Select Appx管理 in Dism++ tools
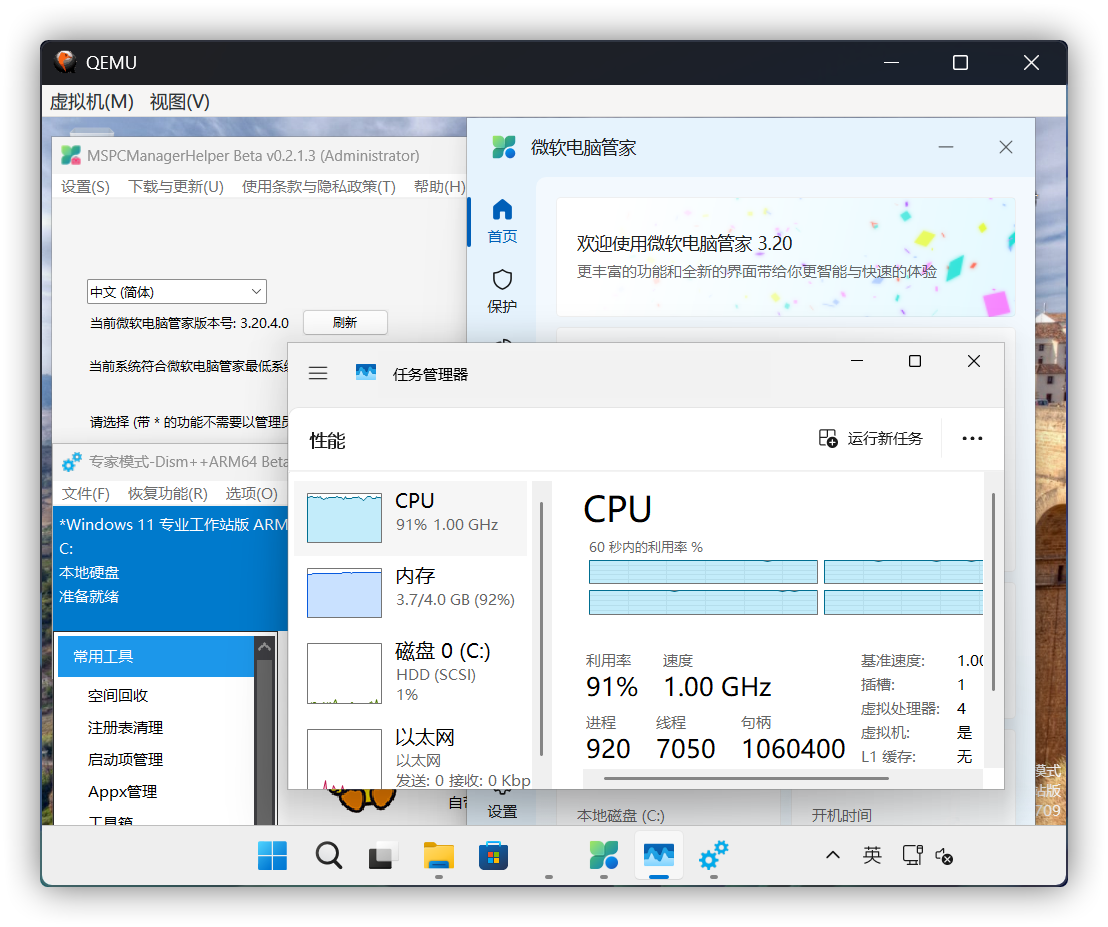Image resolution: width=1108 pixels, height=927 pixels. click(x=122, y=791)
